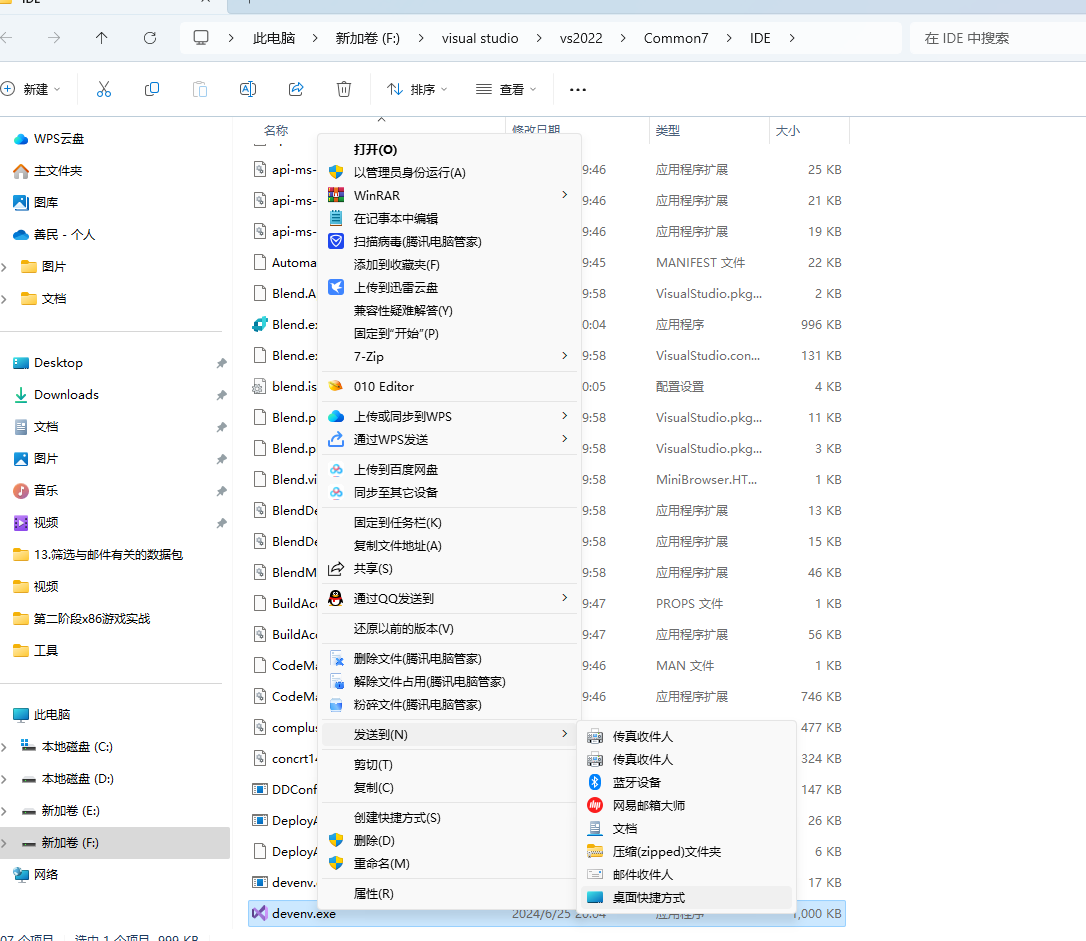Viewport: 1086px width, 941px height.
Task: Select the devenv.exe file row
Action: 547,913
